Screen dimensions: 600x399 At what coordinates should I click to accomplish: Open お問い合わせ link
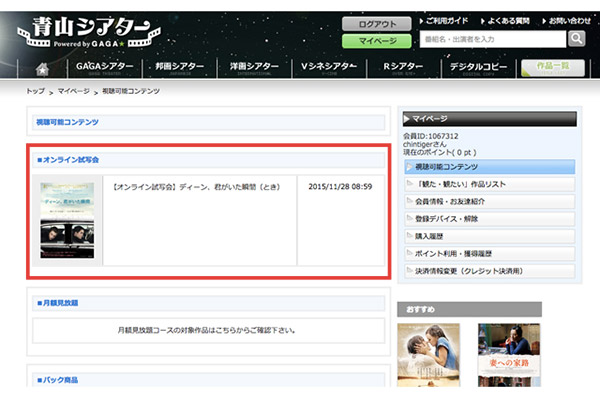pos(567,21)
